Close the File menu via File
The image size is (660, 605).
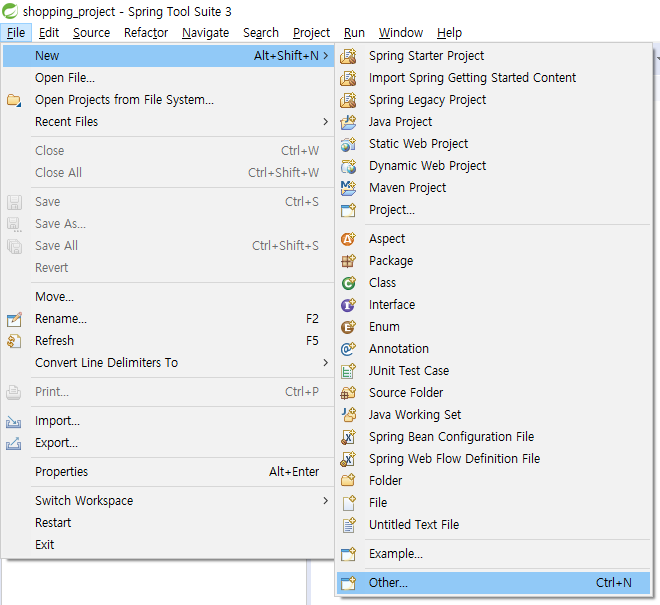pos(16,33)
